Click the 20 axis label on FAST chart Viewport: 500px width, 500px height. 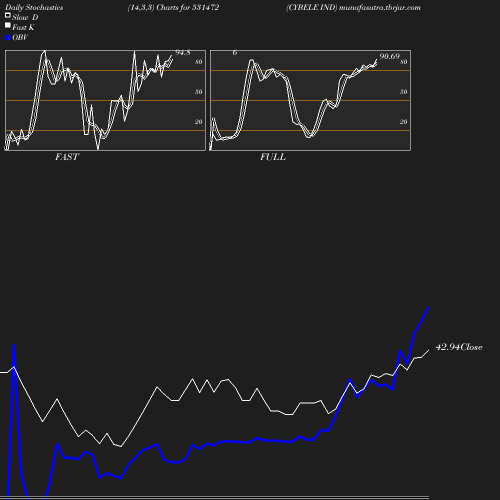coord(199,122)
